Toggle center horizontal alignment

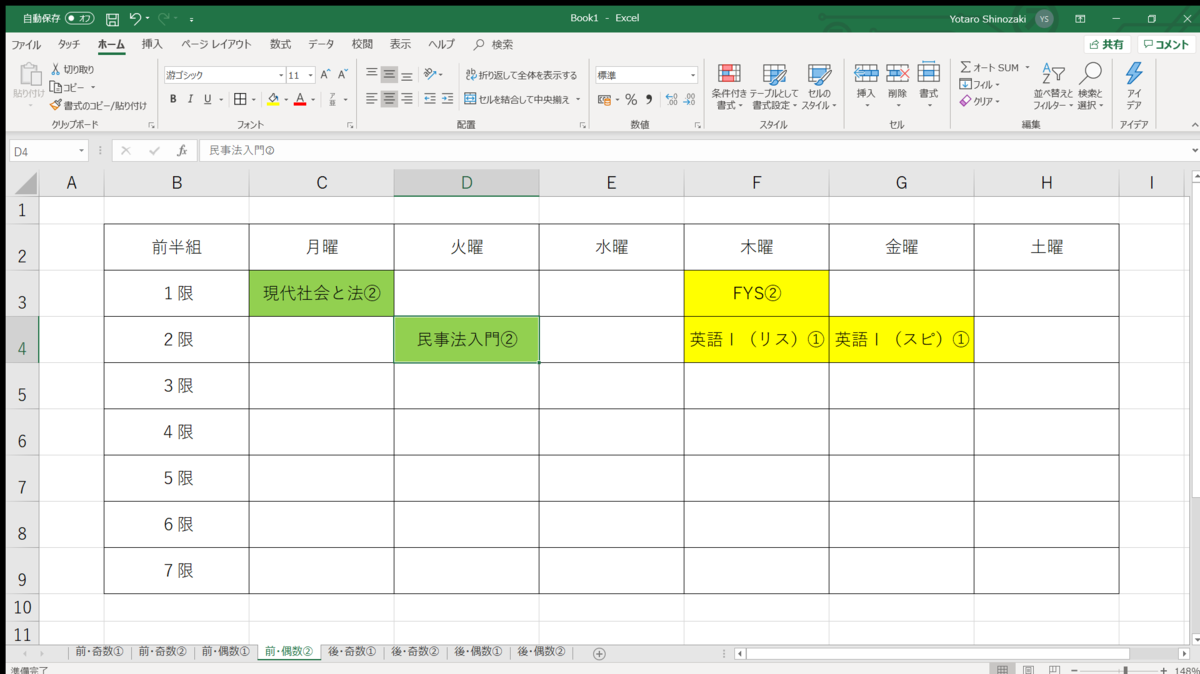click(389, 99)
